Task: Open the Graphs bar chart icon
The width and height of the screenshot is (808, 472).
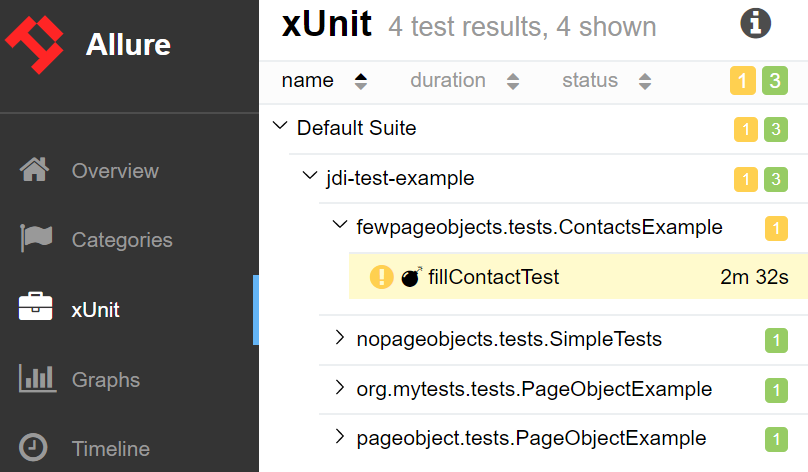Action: click(x=35, y=379)
